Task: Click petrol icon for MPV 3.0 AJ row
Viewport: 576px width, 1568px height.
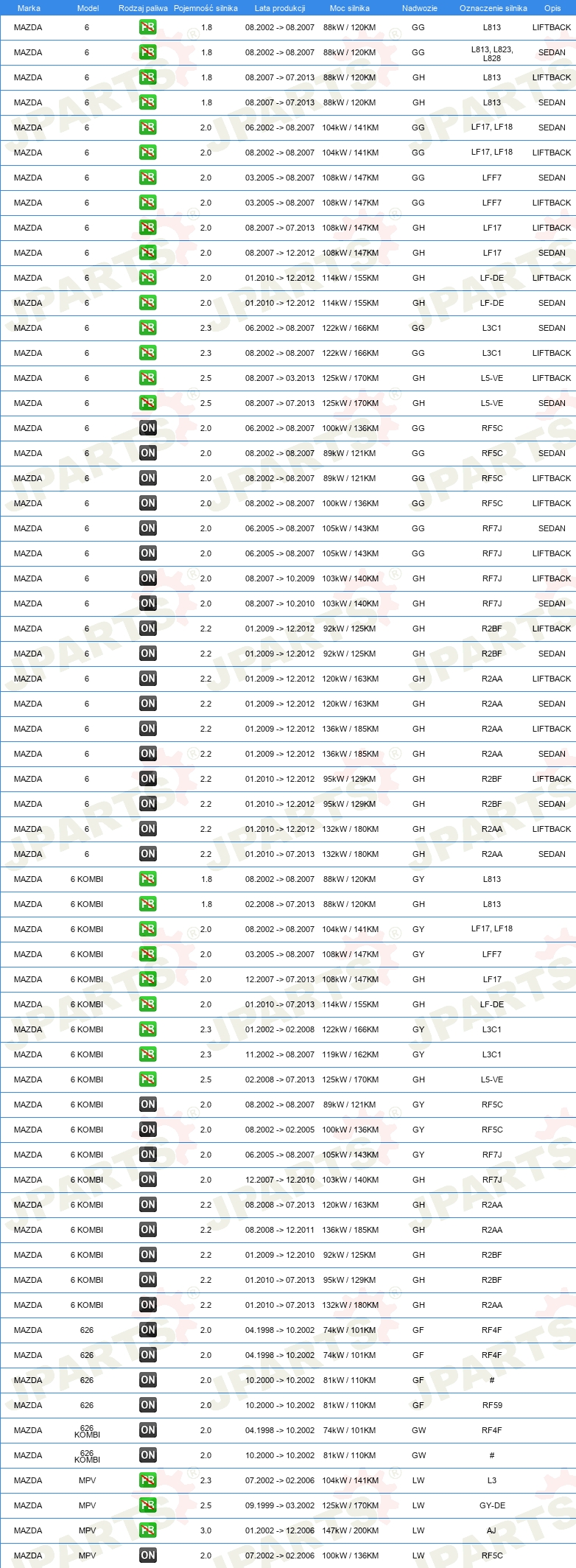Action: [x=148, y=1530]
